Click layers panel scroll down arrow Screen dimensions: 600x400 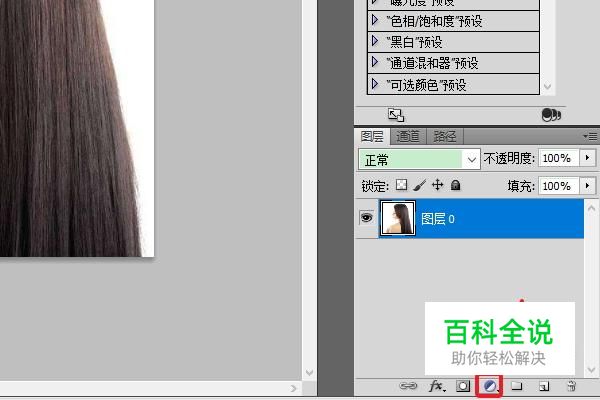[591, 370]
